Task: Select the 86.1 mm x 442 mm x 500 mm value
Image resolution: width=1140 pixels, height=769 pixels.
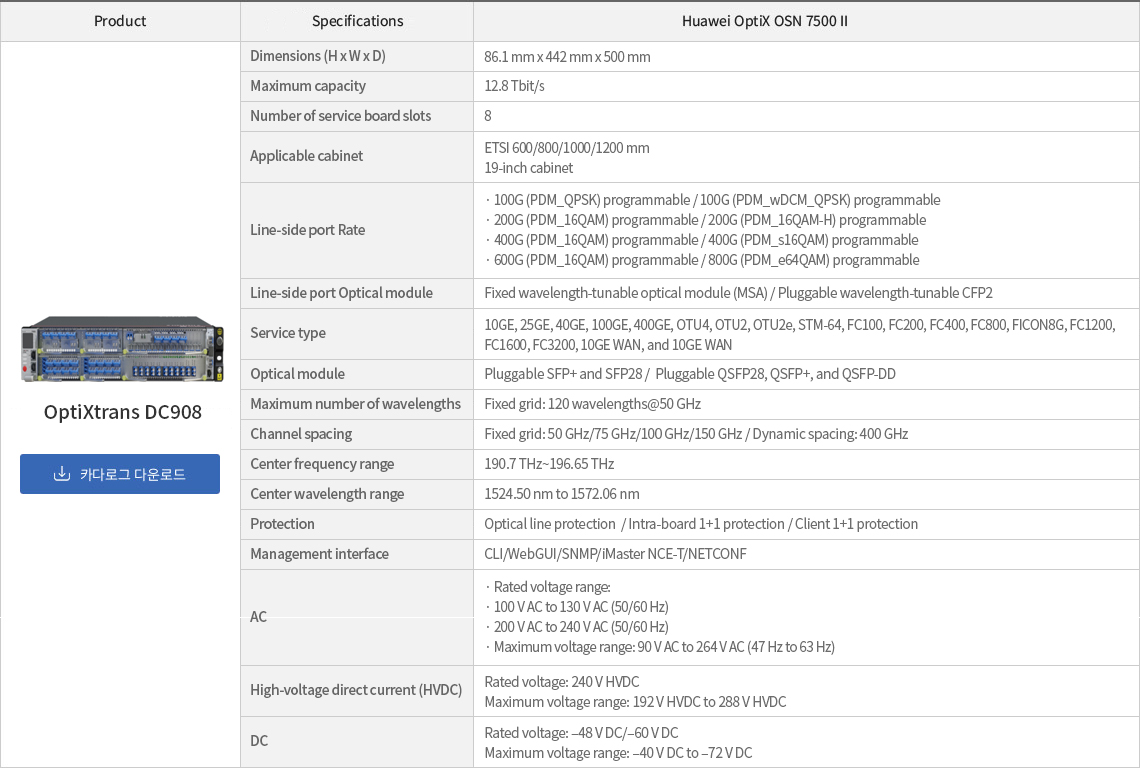Action: (x=567, y=57)
